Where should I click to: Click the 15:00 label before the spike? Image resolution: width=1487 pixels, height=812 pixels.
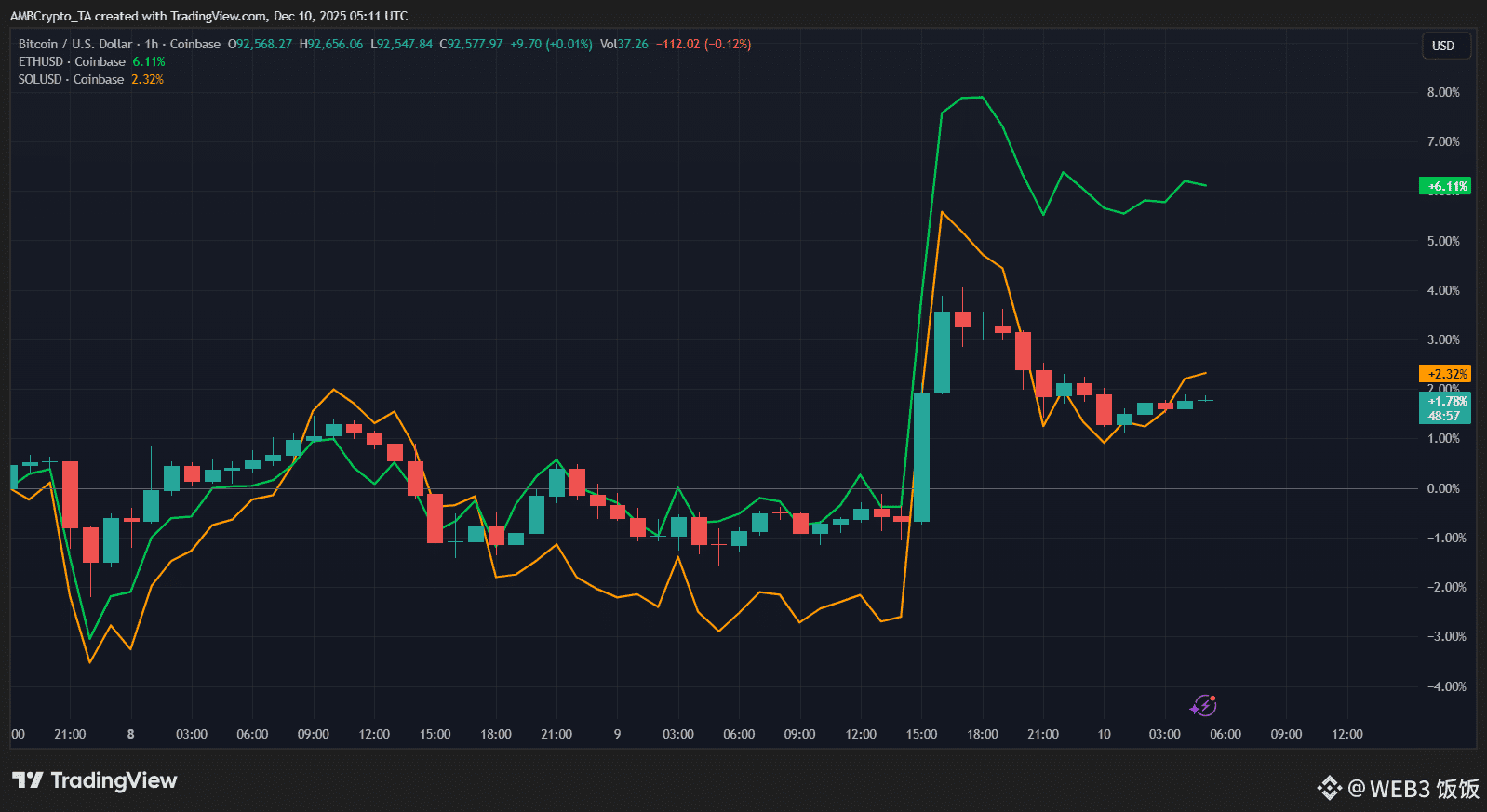tap(921, 734)
